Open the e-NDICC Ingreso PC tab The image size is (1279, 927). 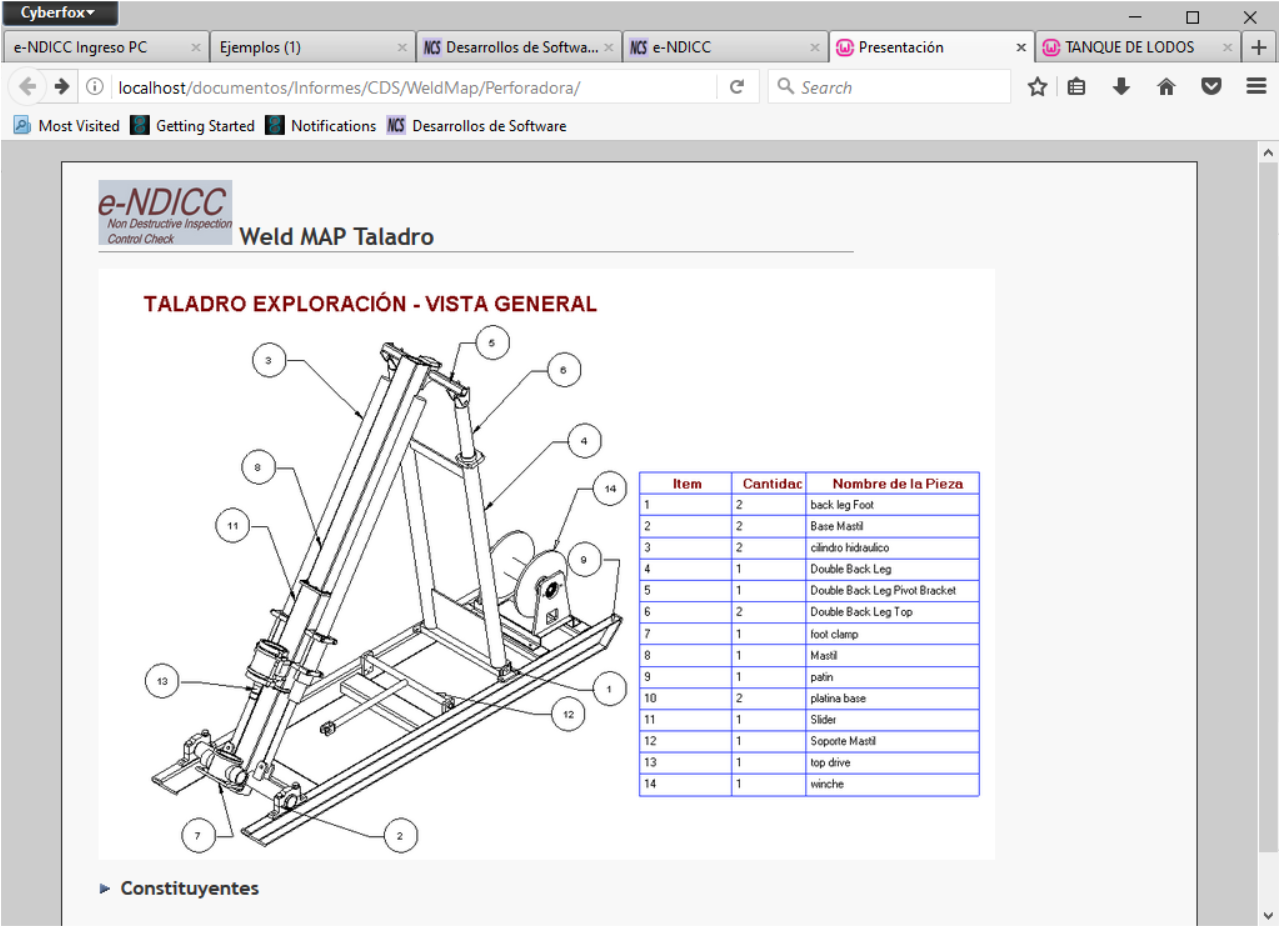point(94,47)
